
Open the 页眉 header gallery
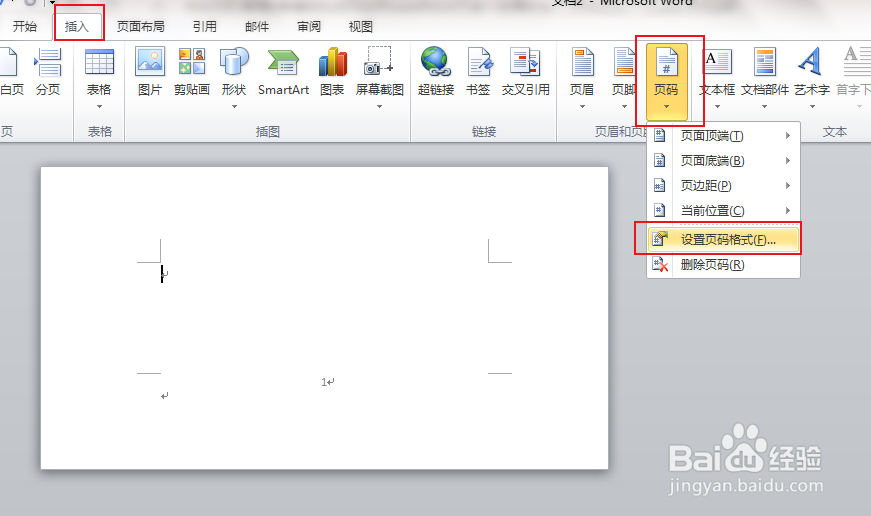[x=582, y=78]
